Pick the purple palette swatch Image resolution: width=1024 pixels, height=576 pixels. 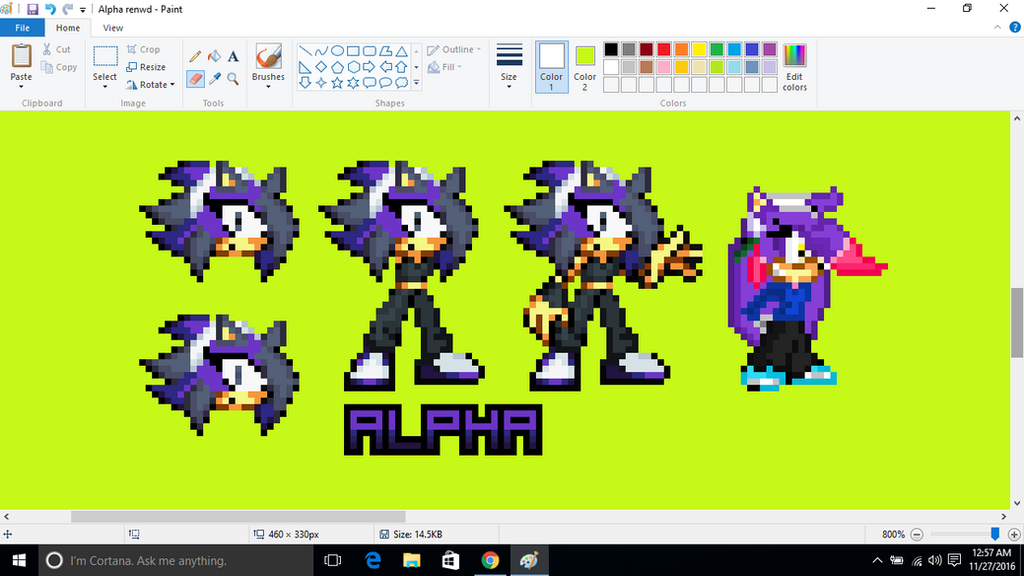click(x=770, y=50)
